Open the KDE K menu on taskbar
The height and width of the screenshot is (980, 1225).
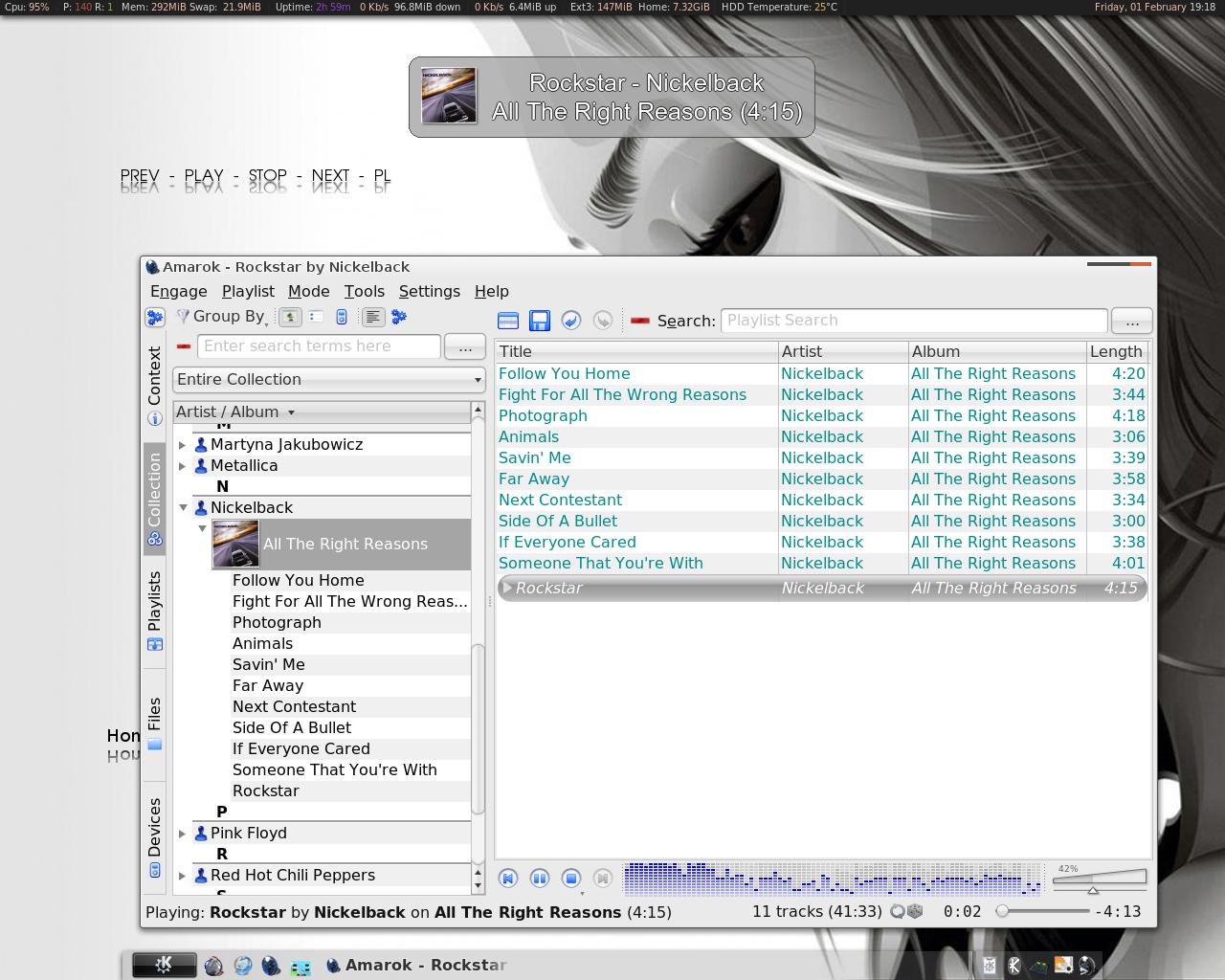click(165, 966)
